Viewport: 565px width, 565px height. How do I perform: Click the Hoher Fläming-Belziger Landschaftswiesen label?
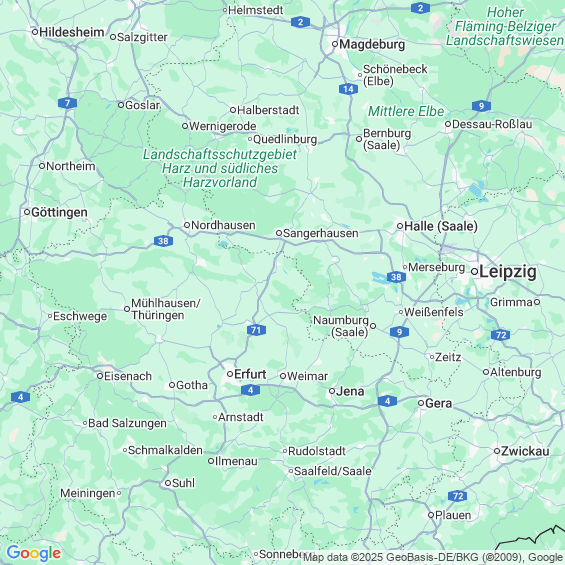505,26
